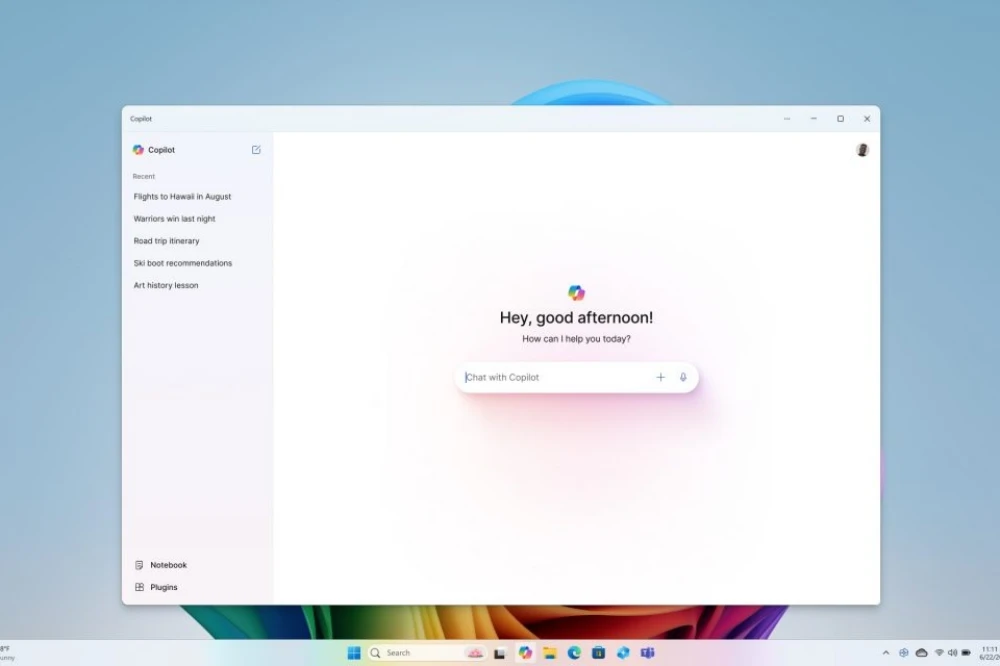Click the Copilot taskbar icon
The image size is (1000, 666).
pyautogui.click(x=525, y=653)
